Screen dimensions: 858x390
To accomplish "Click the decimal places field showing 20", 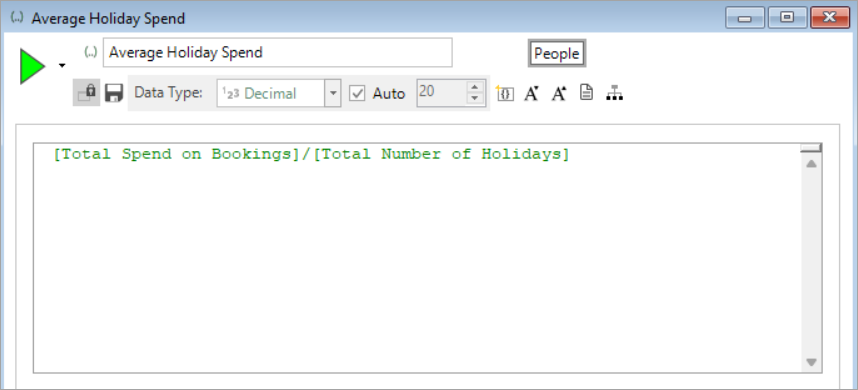I will click(442, 93).
